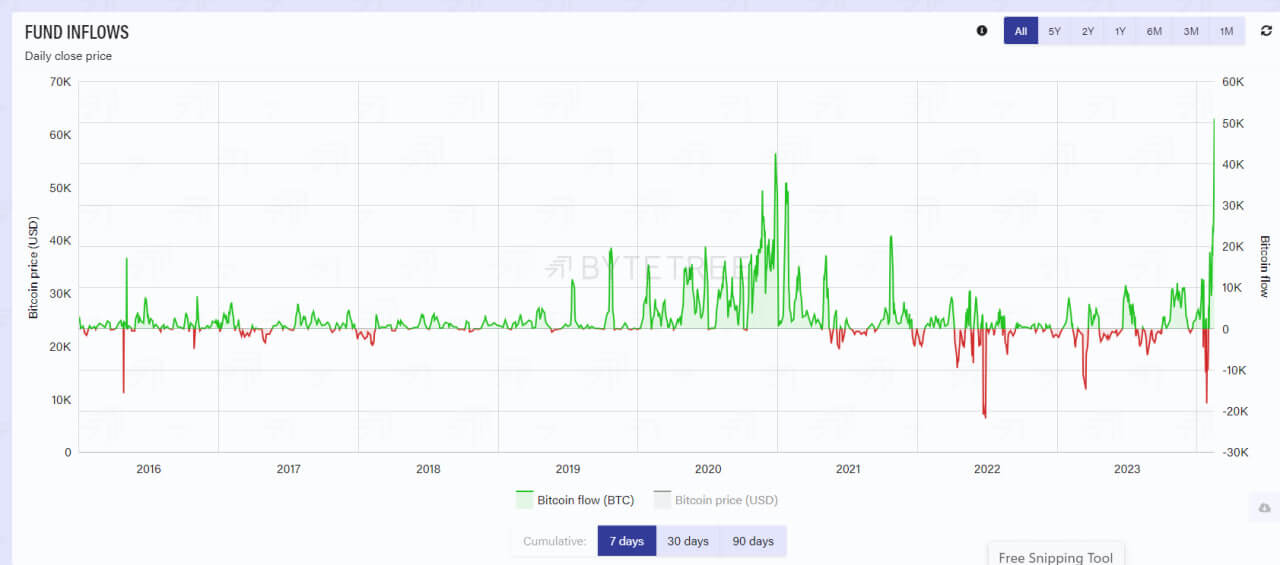The image size is (1280, 565).
Task: Click the Free Snipping Tool popup
Action: click(x=1056, y=557)
